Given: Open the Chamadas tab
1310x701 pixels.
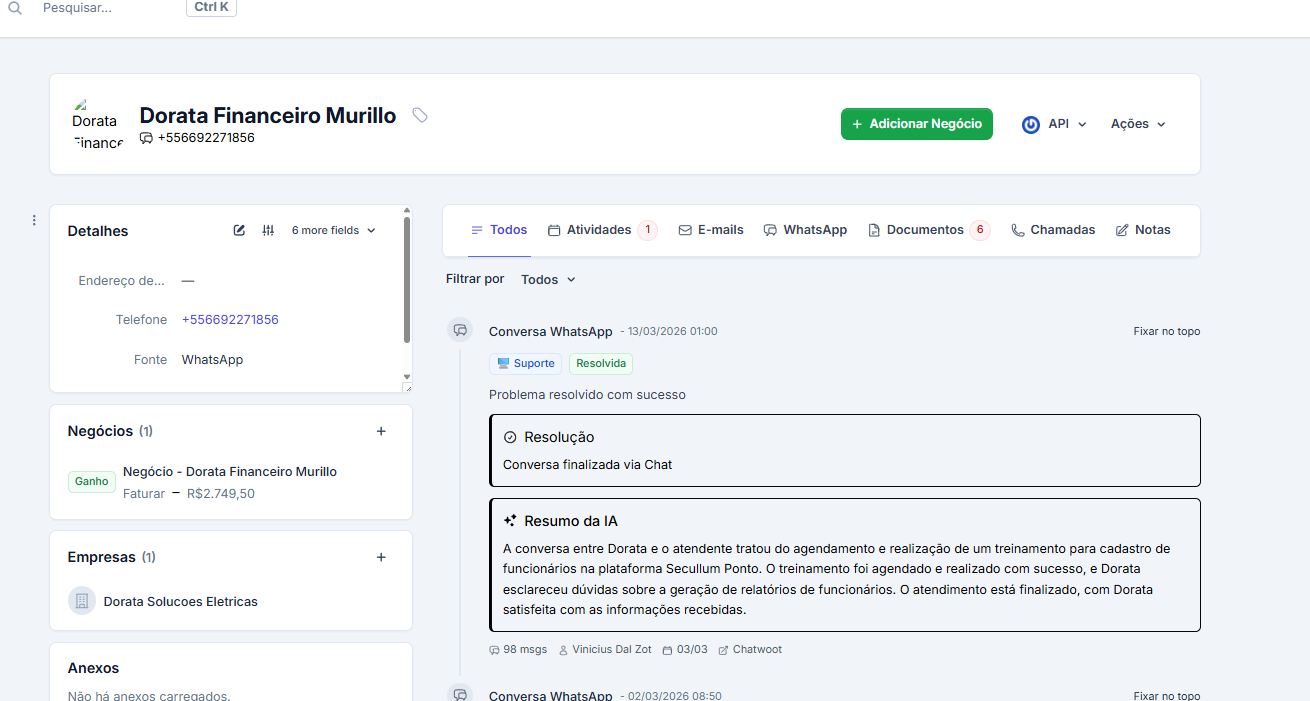Looking at the screenshot, I should (x=1053, y=230).
